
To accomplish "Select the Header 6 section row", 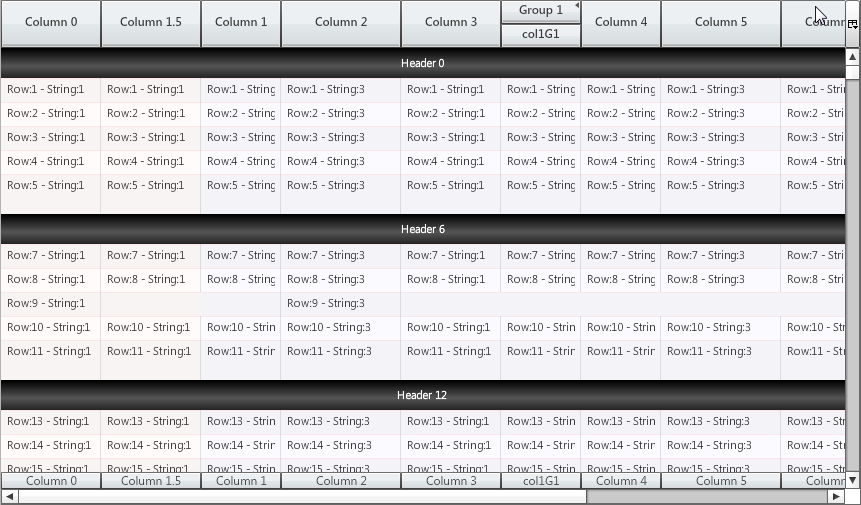I will tap(423, 230).
